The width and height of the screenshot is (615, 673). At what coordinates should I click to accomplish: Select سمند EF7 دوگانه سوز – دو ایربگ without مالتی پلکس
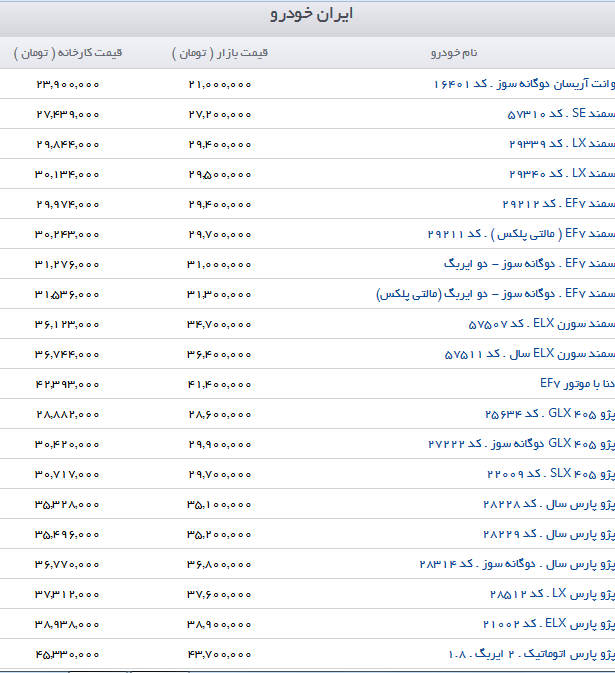point(529,264)
